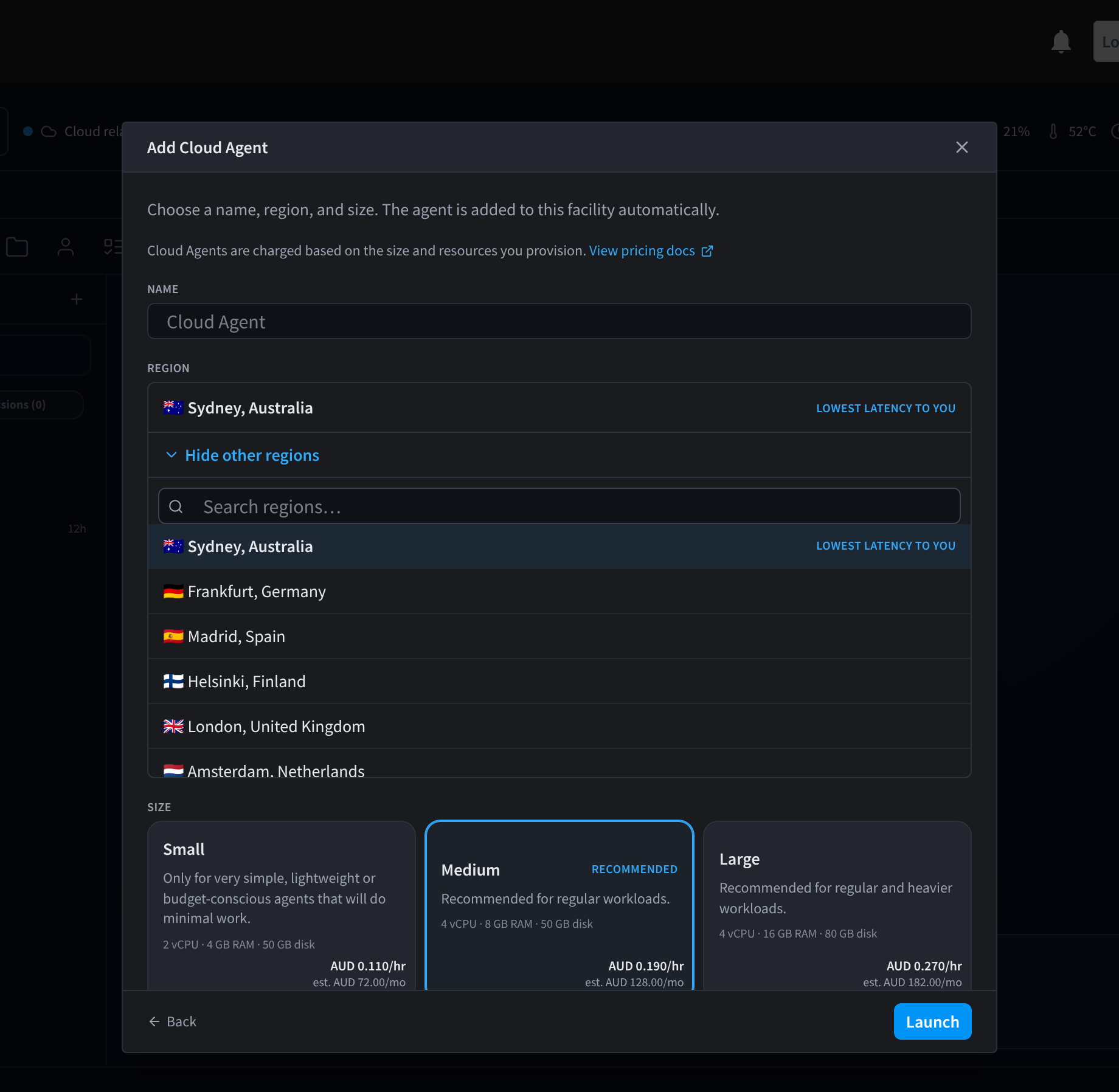This screenshot has height=1092, width=1119.
Task: Choose the Large size card
Action: tap(837, 905)
